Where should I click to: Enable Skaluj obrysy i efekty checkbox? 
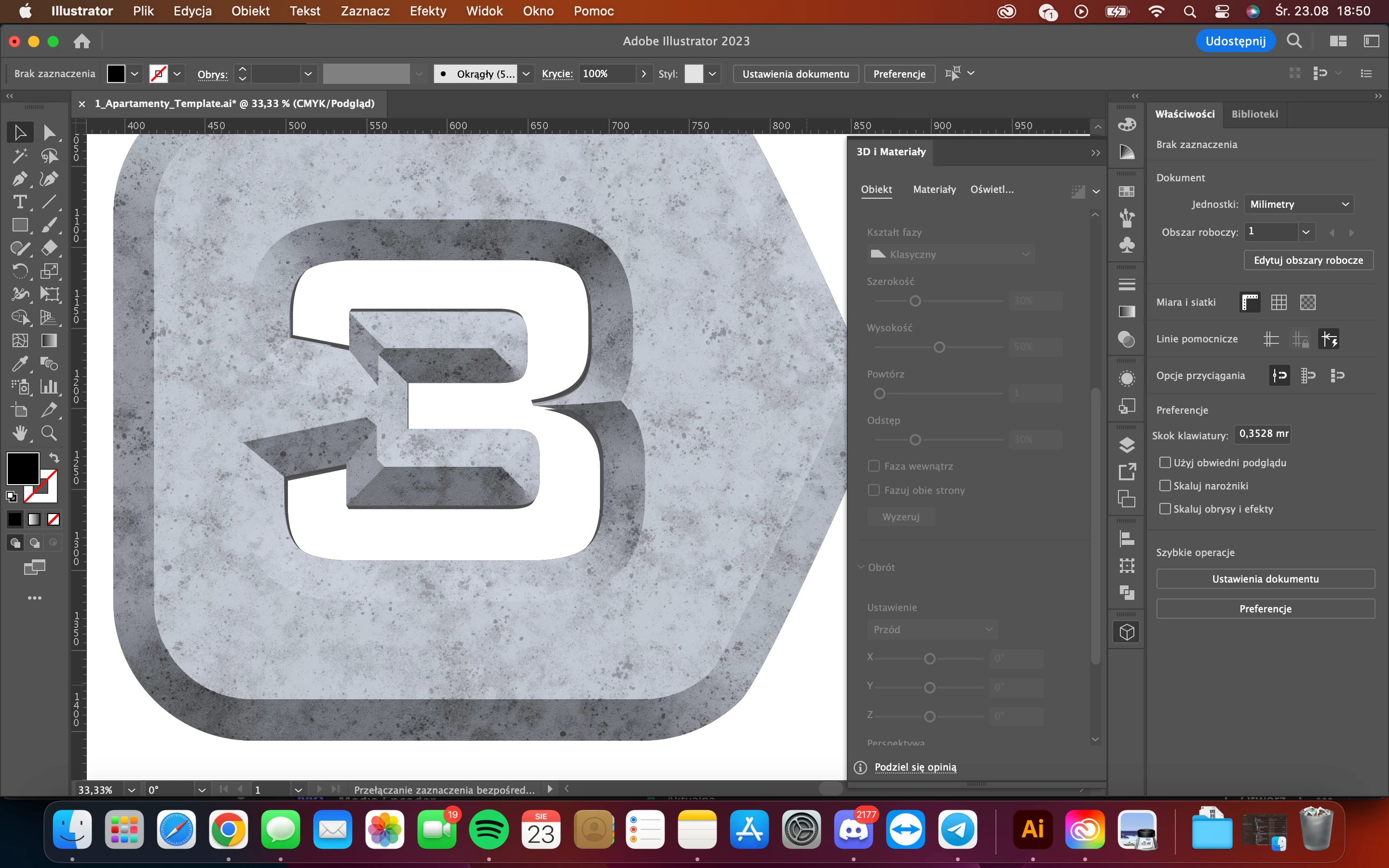pyautogui.click(x=1165, y=509)
